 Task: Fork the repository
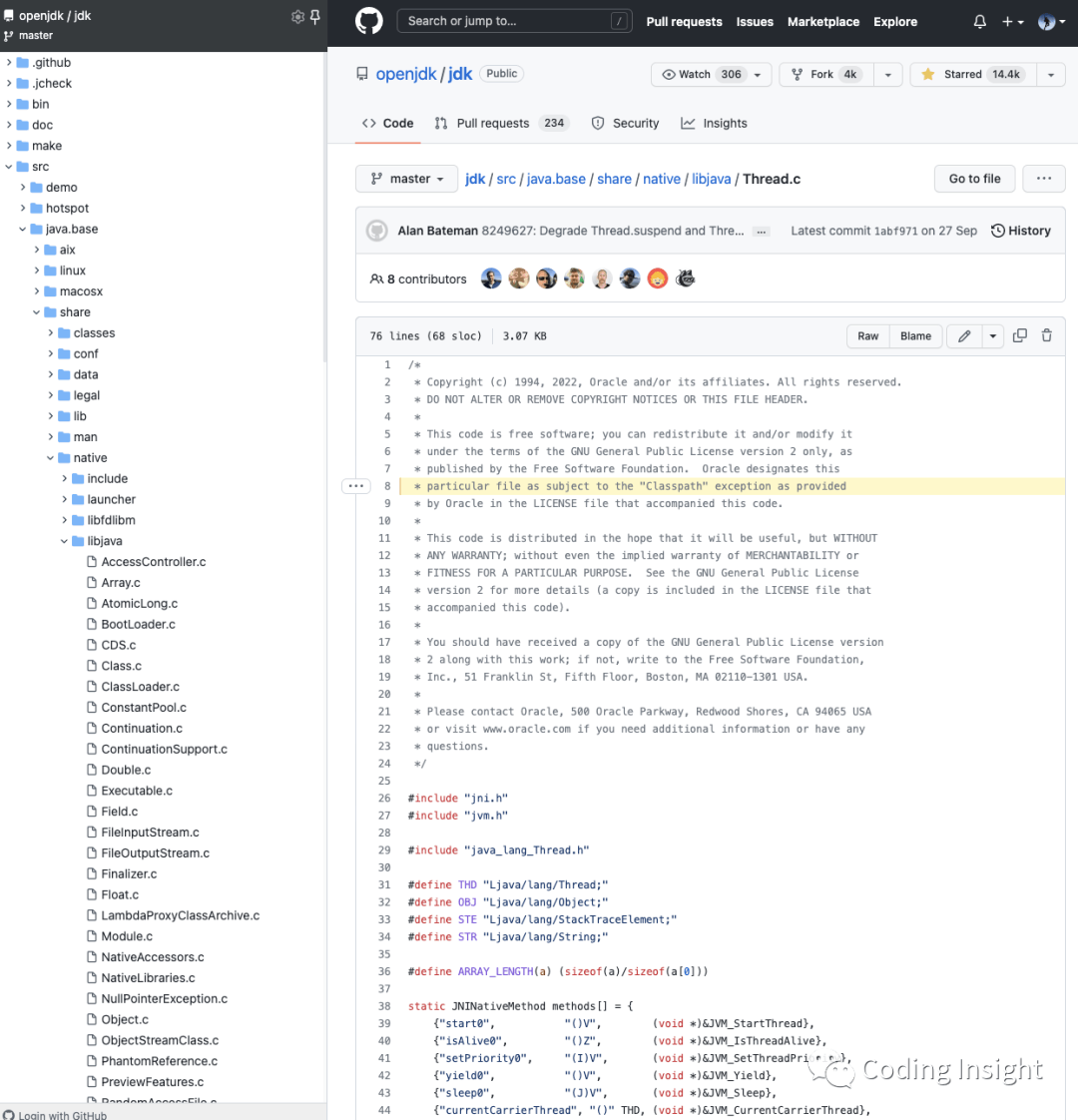coord(825,74)
